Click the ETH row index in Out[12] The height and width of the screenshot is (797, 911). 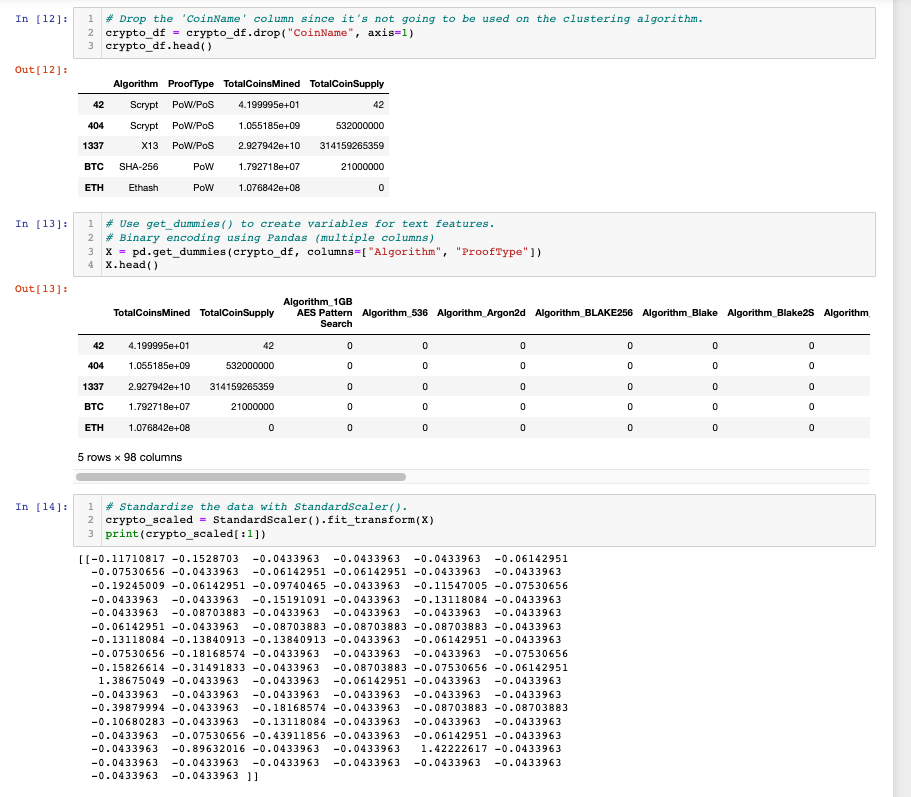click(x=94, y=188)
